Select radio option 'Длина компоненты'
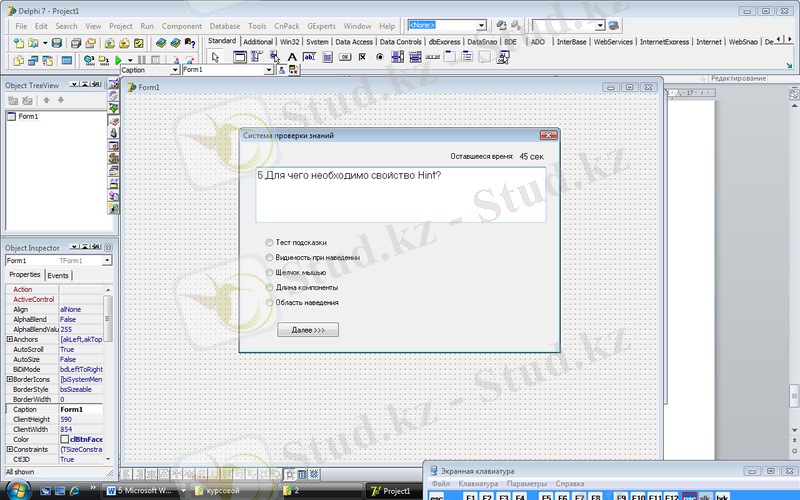This screenshot has width=800, height=500. [269, 287]
